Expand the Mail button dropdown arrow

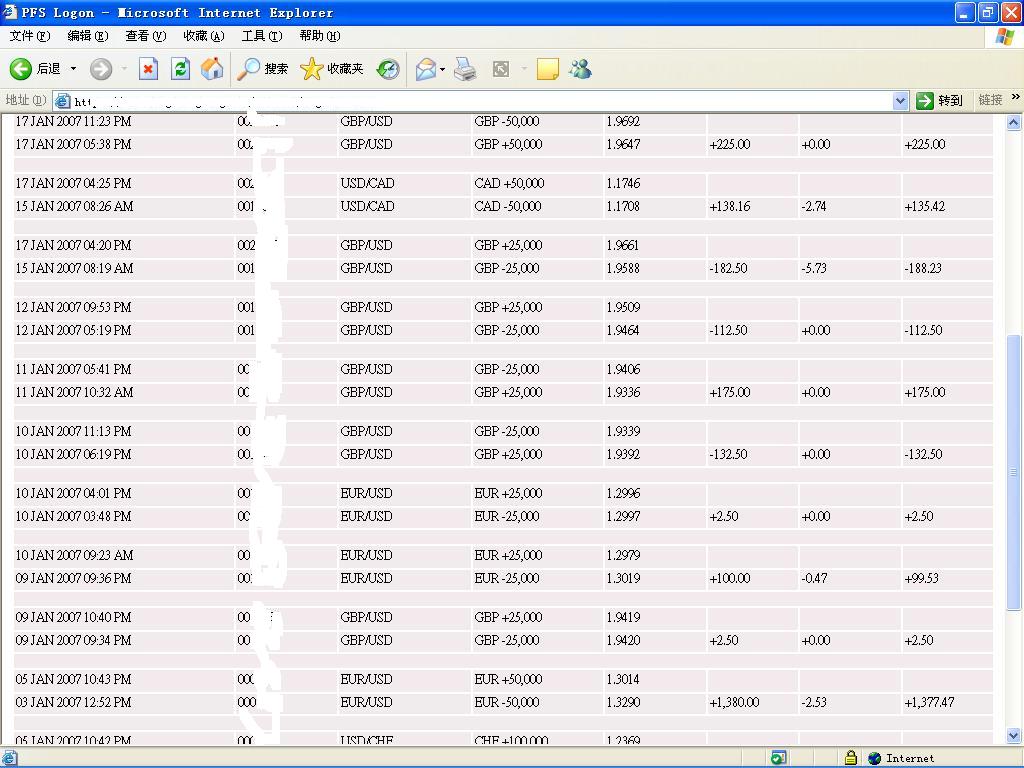(x=443, y=69)
